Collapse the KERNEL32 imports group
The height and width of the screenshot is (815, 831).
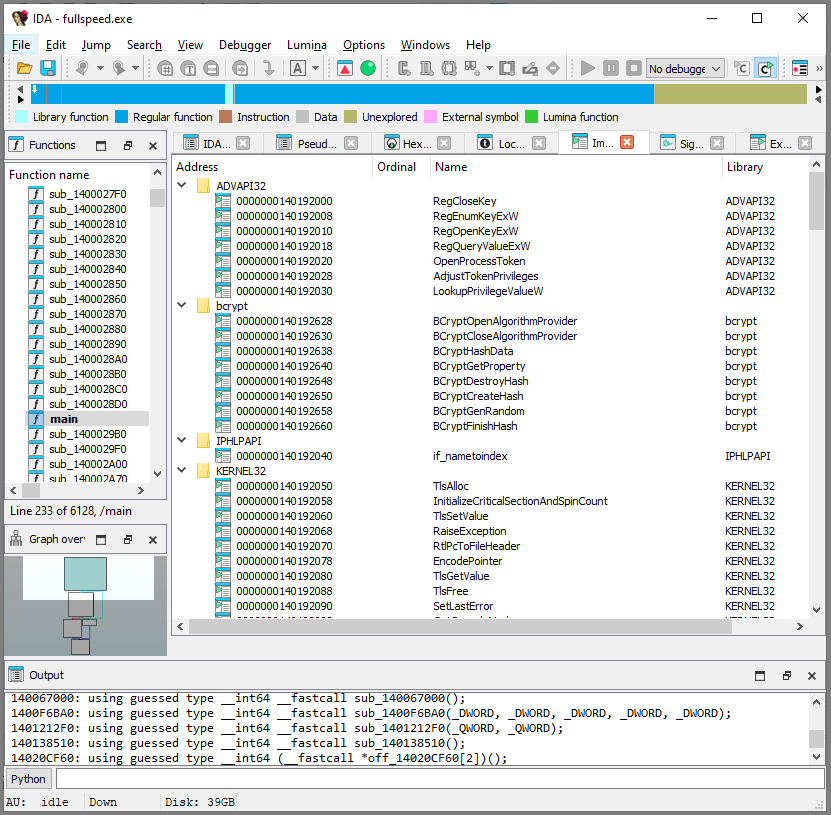click(x=182, y=471)
